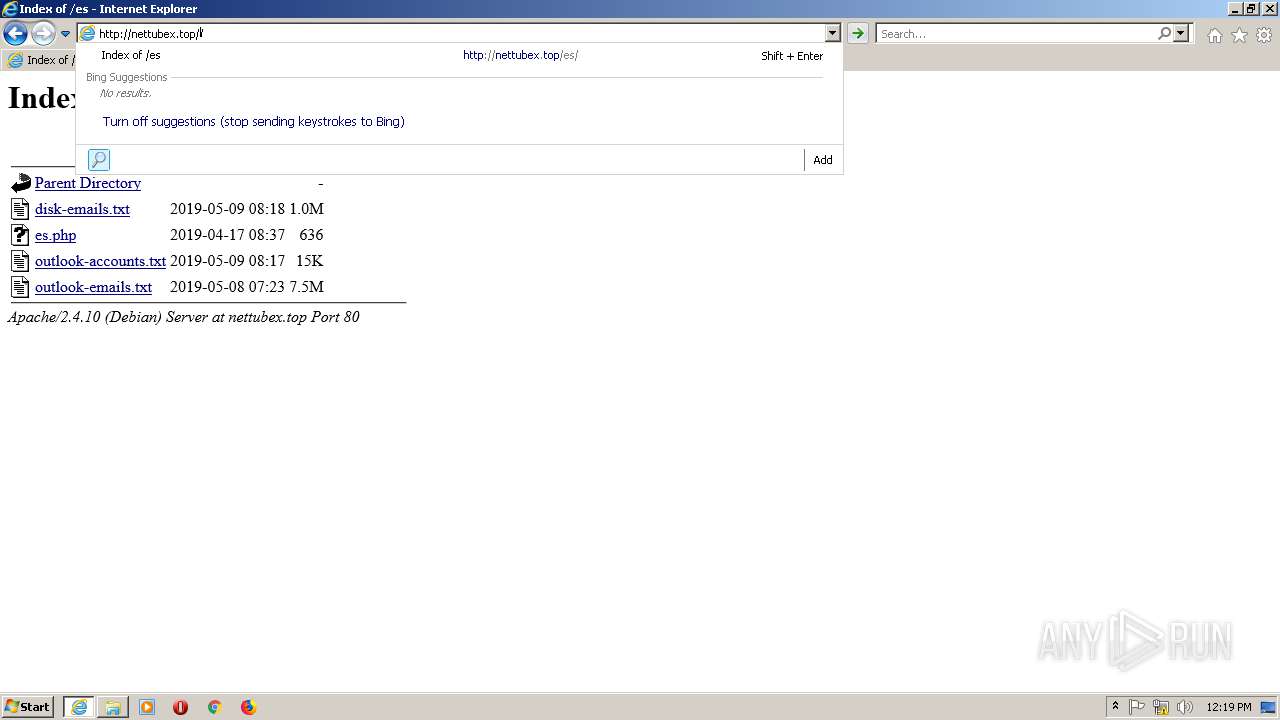The image size is (1280, 720).
Task: Click the Apache server footer text
Action: (x=183, y=317)
